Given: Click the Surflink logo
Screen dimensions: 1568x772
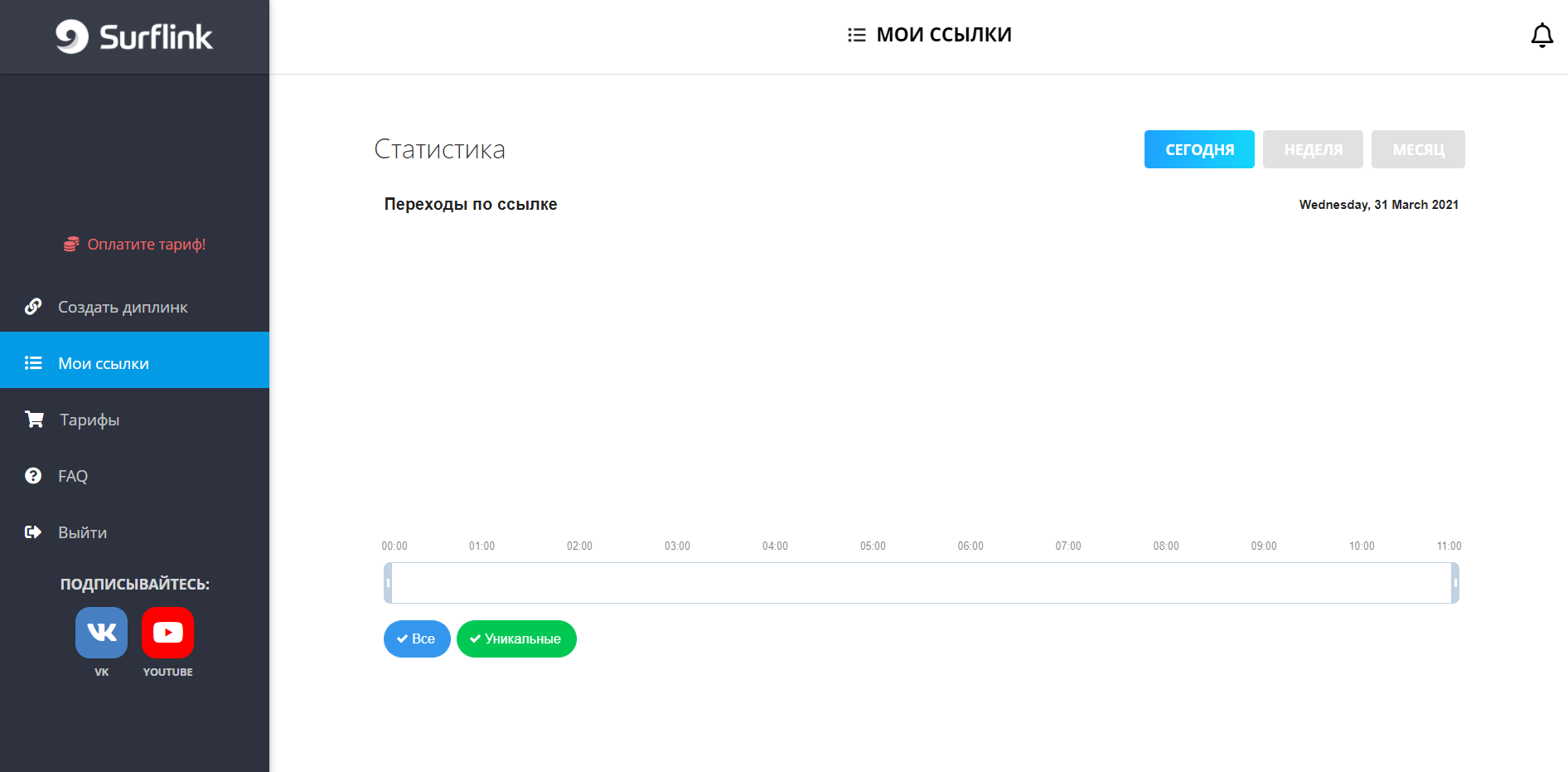Looking at the screenshot, I should pyautogui.click(x=134, y=36).
